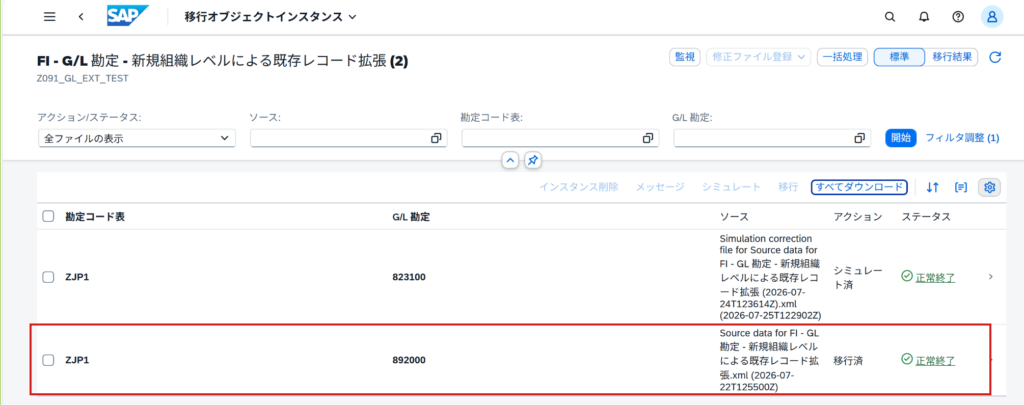
Task: Open value help for ソース field
Action: tap(436, 138)
